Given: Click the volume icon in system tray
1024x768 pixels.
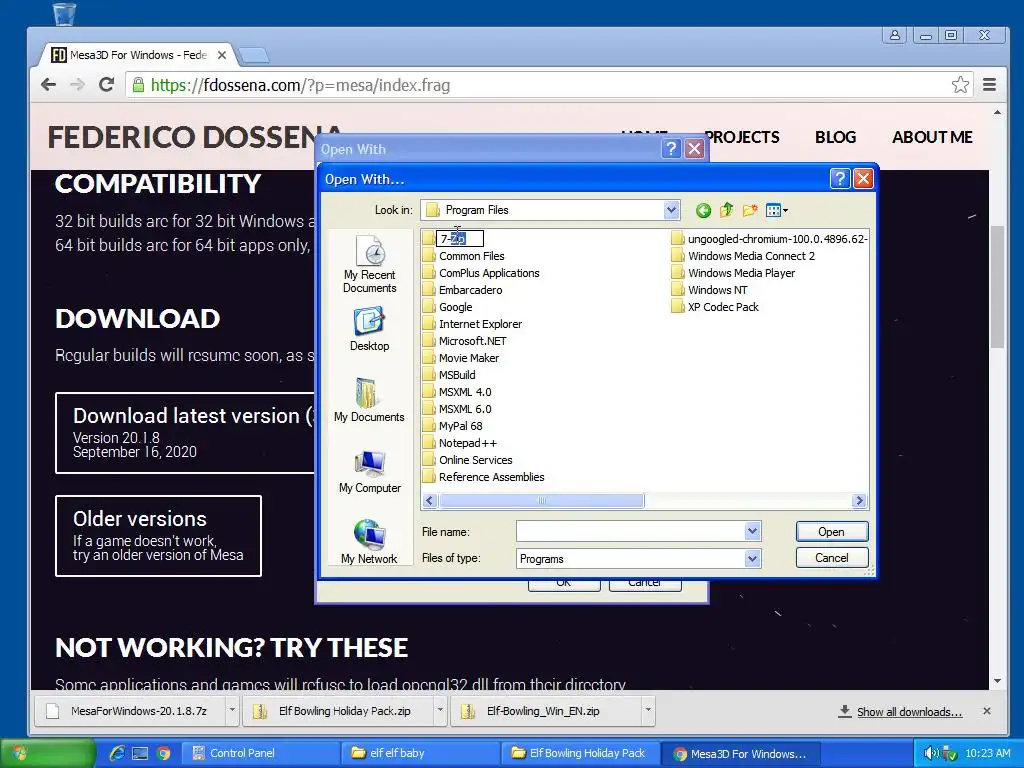Looking at the screenshot, I should [x=931, y=753].
